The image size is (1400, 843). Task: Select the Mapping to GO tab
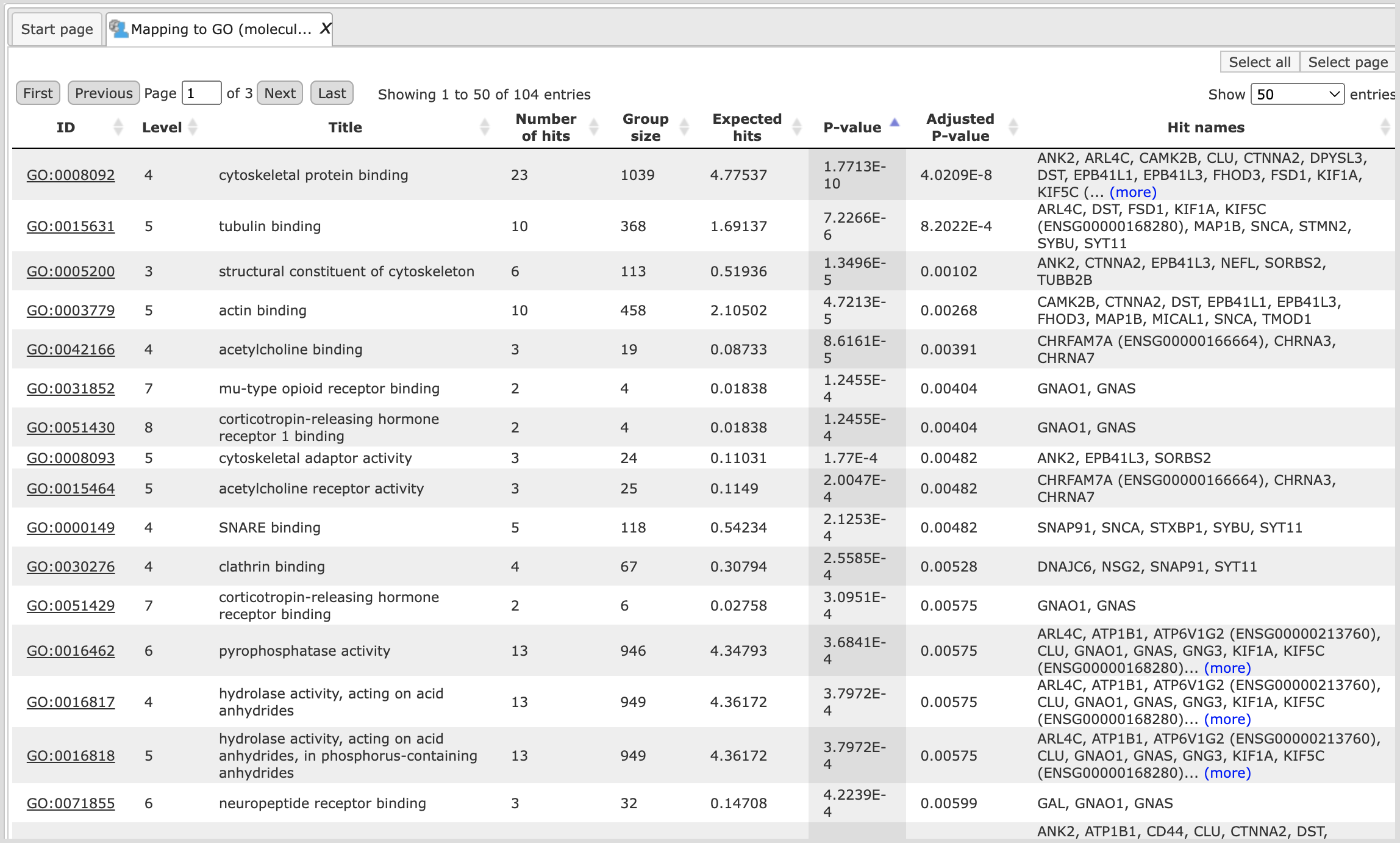click(x=220, y=29)
